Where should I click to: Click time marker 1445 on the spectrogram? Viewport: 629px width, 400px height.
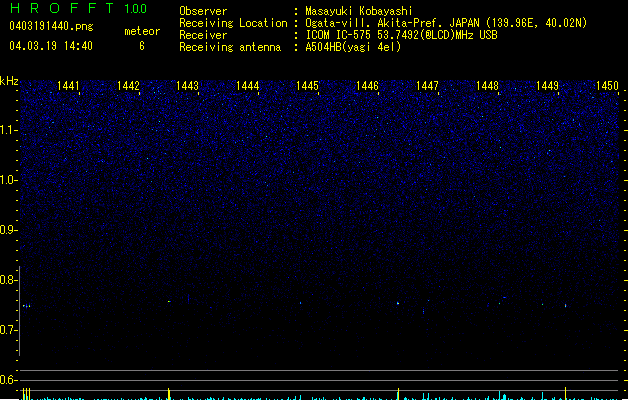[307, 86]
